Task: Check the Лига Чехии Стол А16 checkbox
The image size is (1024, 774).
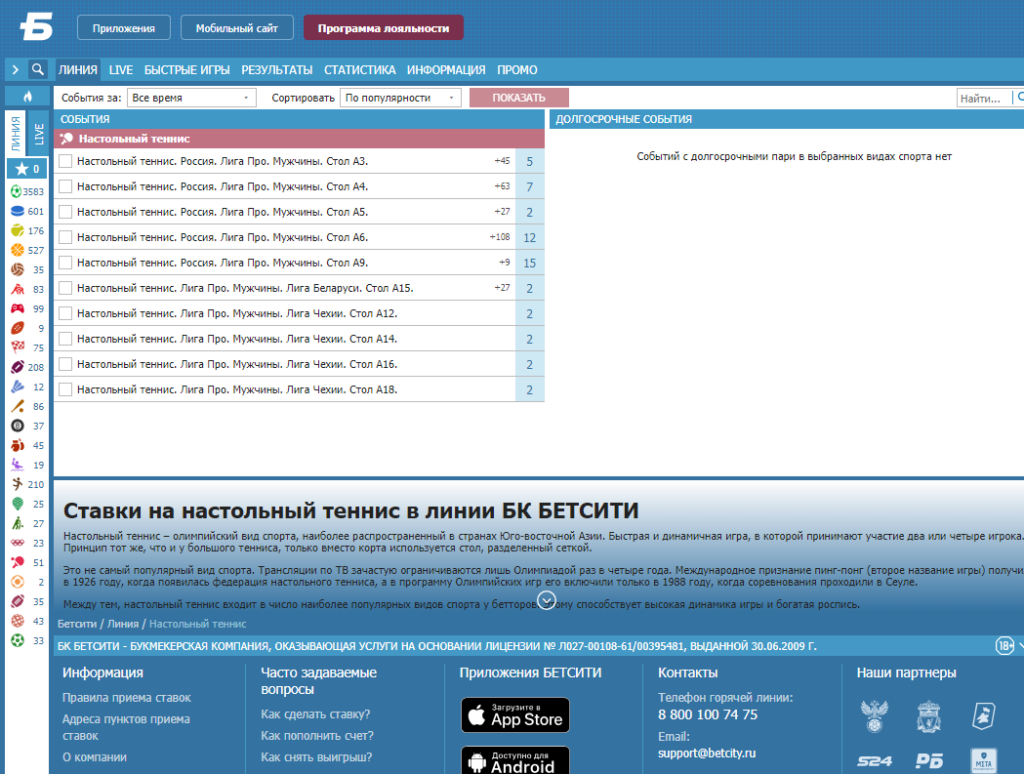Action: (x=65, y=364)
